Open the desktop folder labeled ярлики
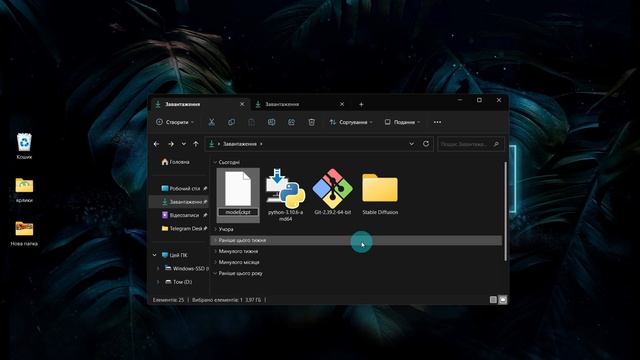This screenshot has width=640, height=360. (24, 190)
